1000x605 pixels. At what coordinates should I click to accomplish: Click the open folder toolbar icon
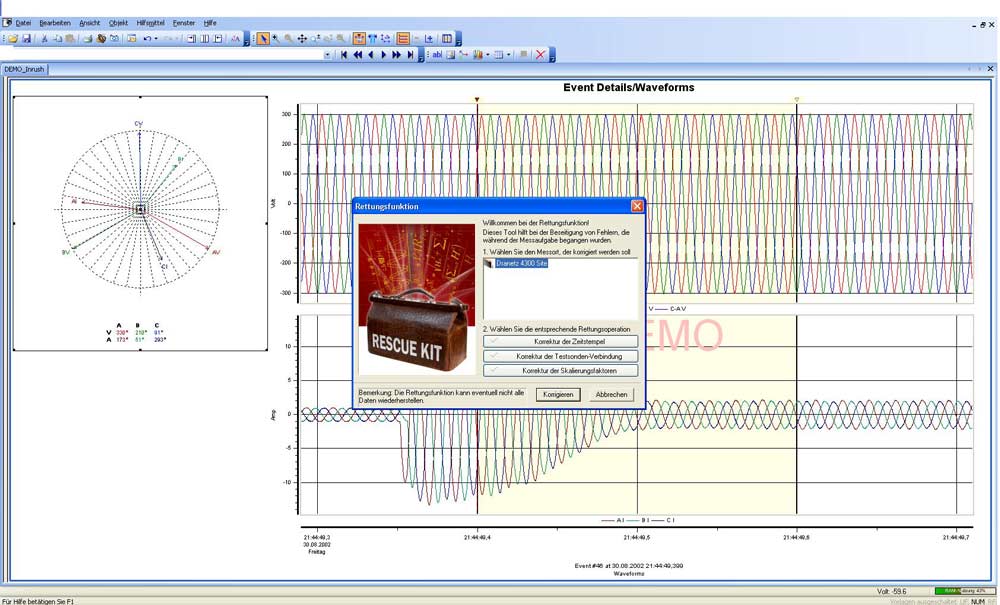(x=13, y=38)
